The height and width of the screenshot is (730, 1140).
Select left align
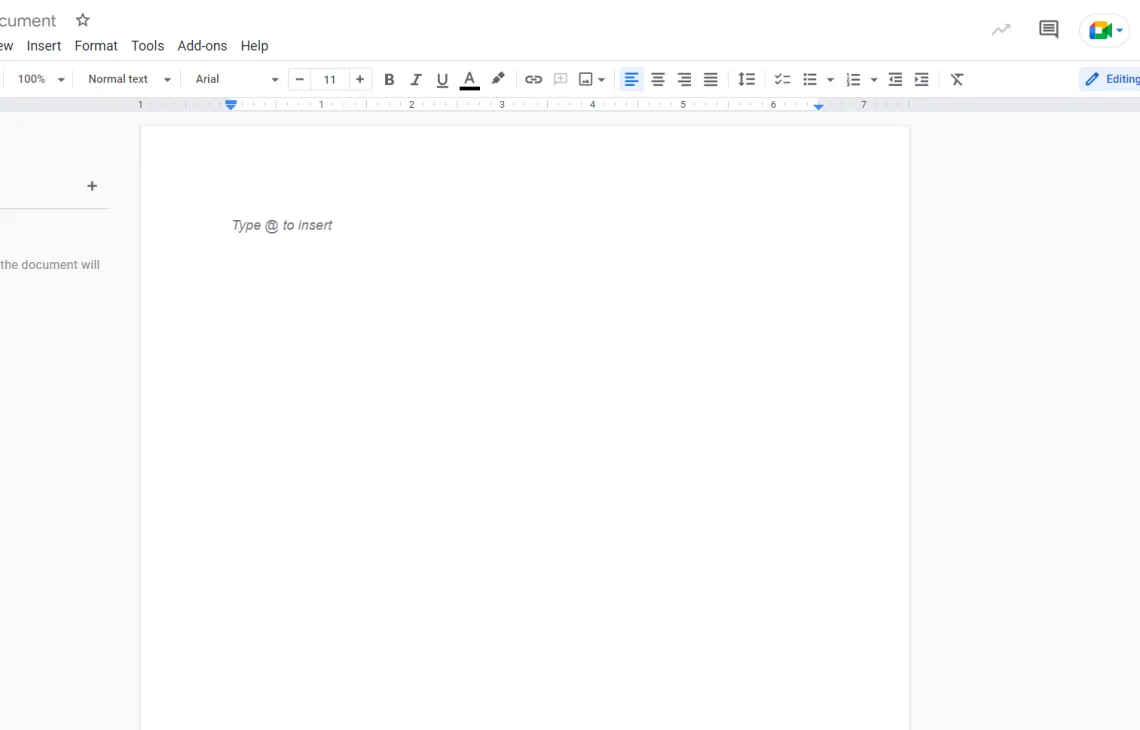[631, 79]
